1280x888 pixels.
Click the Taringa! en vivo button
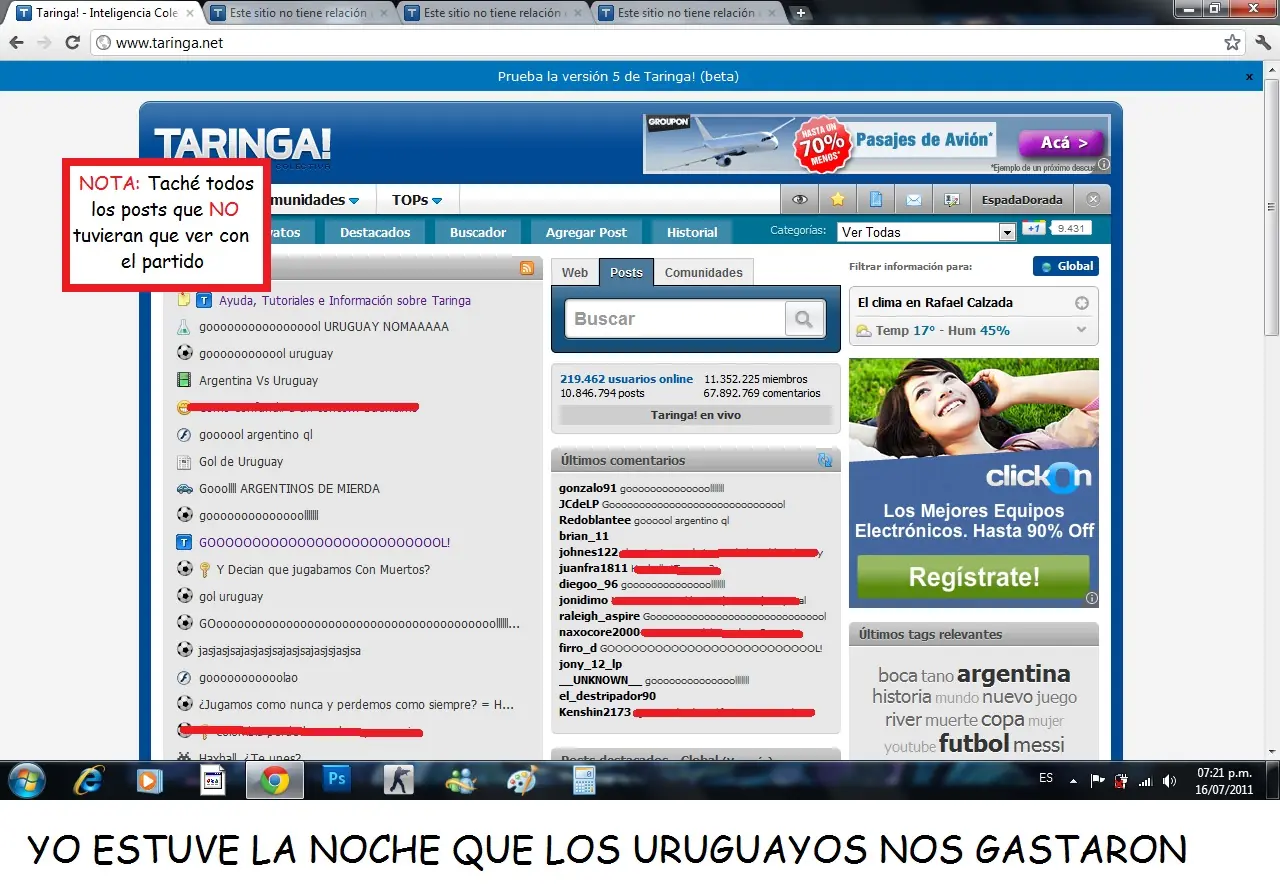[696, 415]
